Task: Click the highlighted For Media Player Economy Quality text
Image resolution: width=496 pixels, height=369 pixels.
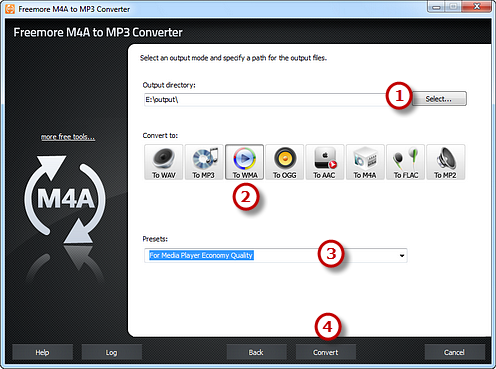Action: tap(201, 255)
